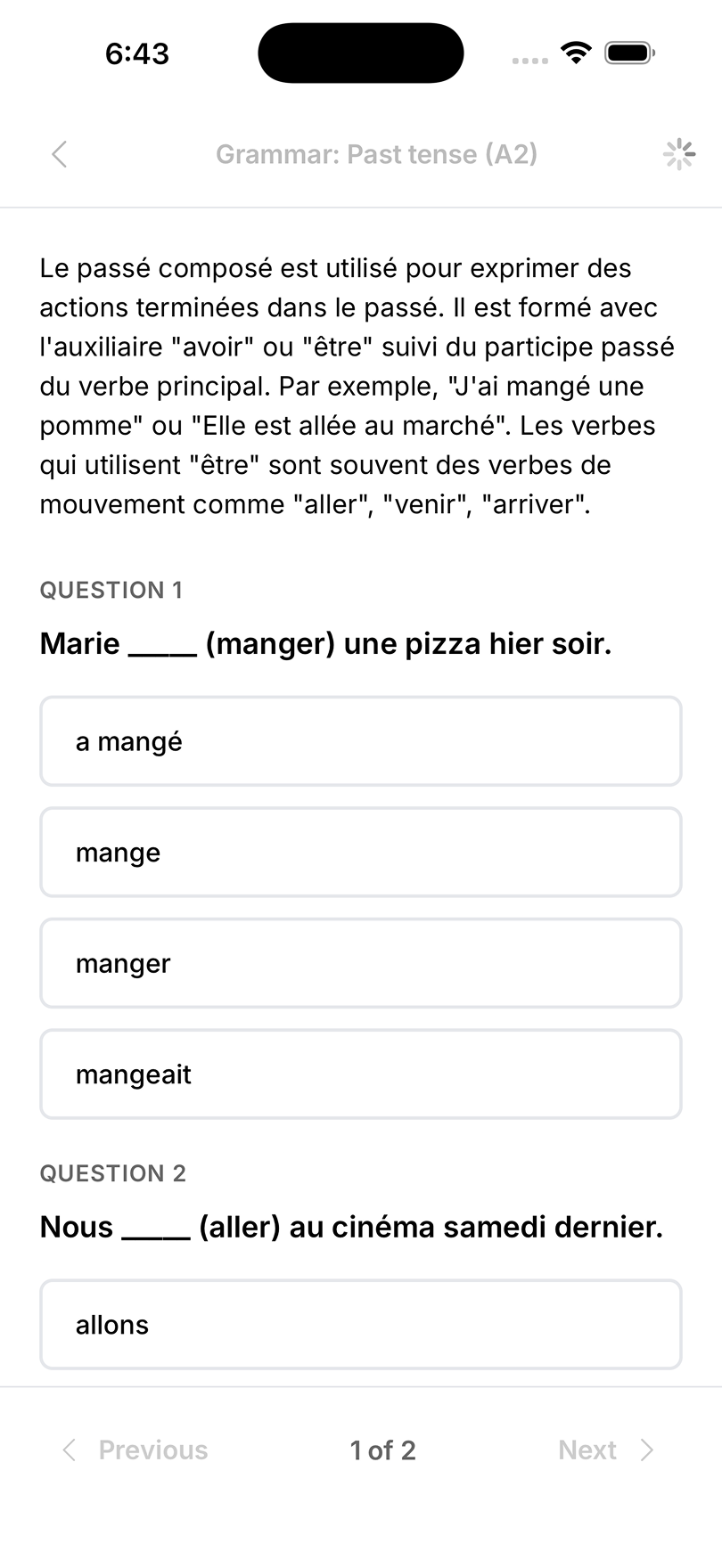Viewport: 722px width, 1568px height.
Task: Choose "allons" for Question 2
Action: (361, 1324)
